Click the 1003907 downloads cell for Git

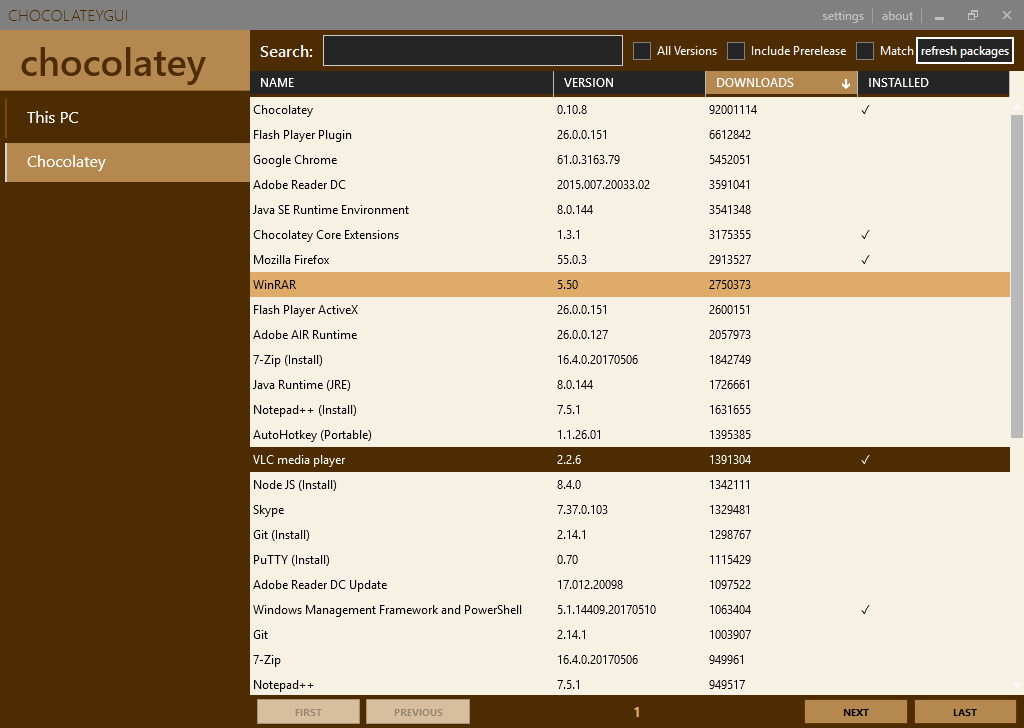pos(729,635)
